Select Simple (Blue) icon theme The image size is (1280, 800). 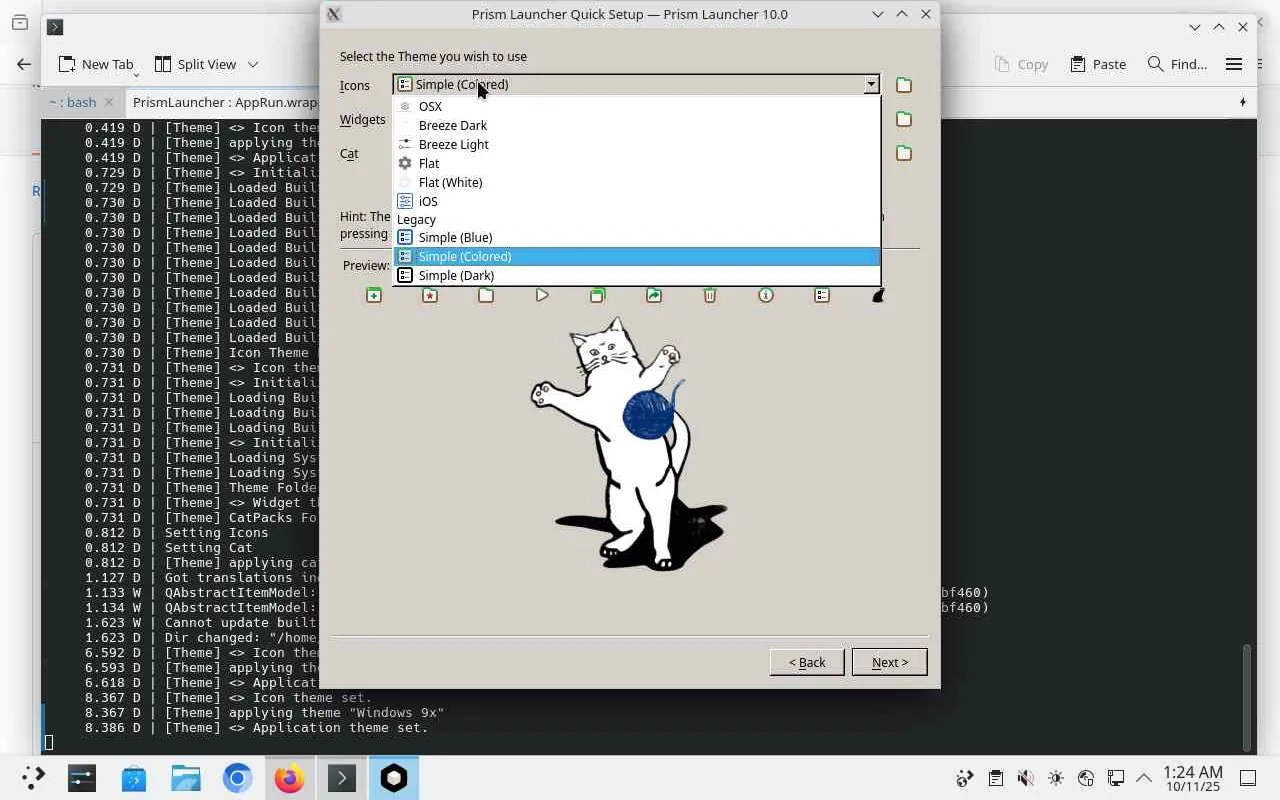click(x=636, y=237)
